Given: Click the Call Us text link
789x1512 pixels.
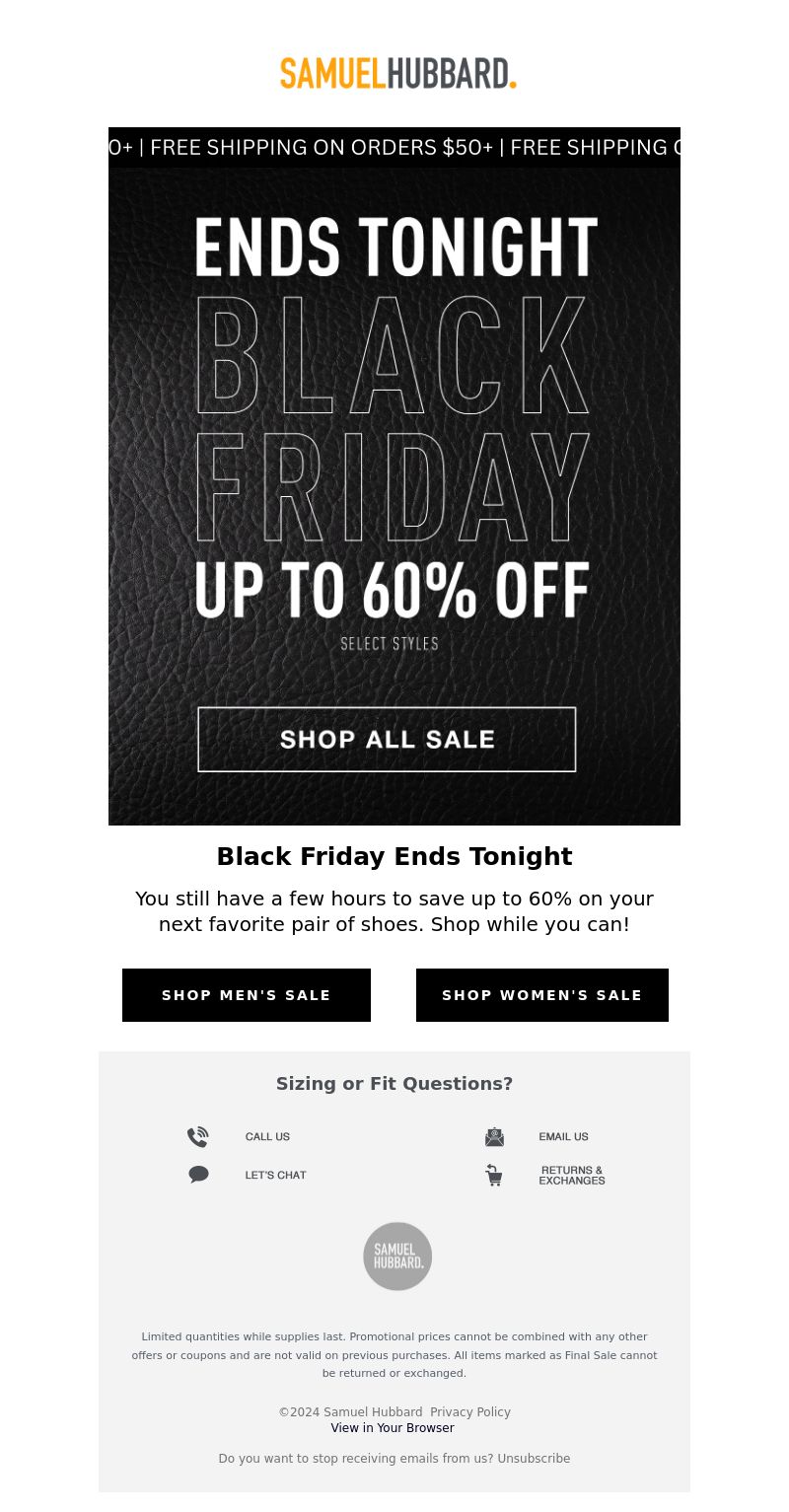Looking at the screenshot, I should click(267, 1137).
